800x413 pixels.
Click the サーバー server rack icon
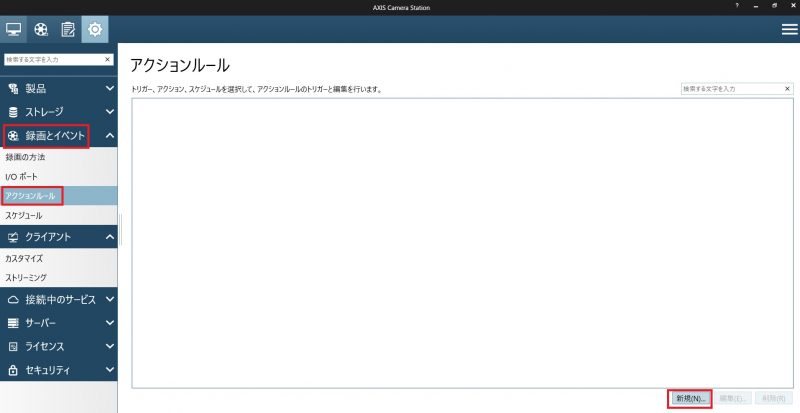click(x=13, y=323)
